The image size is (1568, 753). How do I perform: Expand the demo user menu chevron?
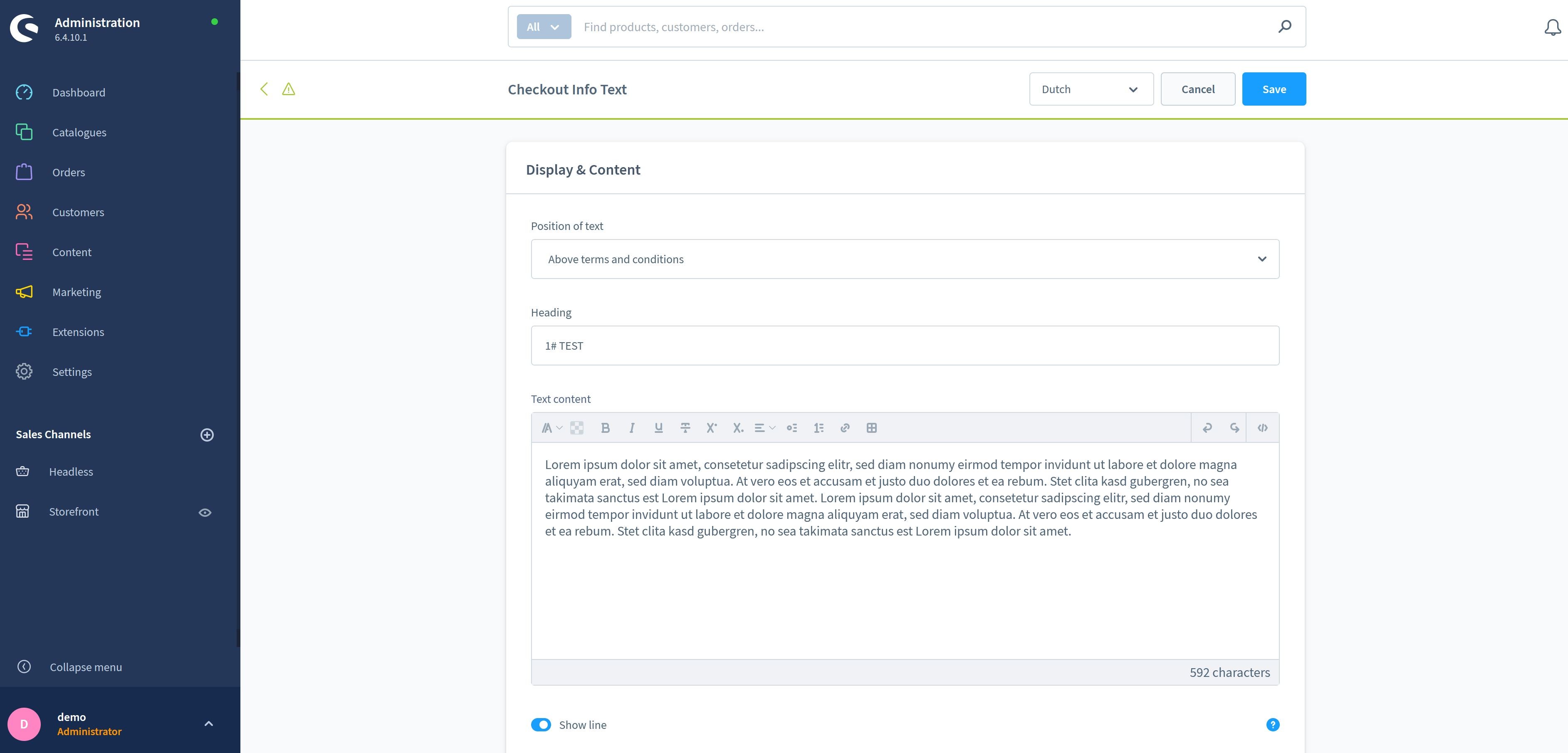click(x=209, y=724)
